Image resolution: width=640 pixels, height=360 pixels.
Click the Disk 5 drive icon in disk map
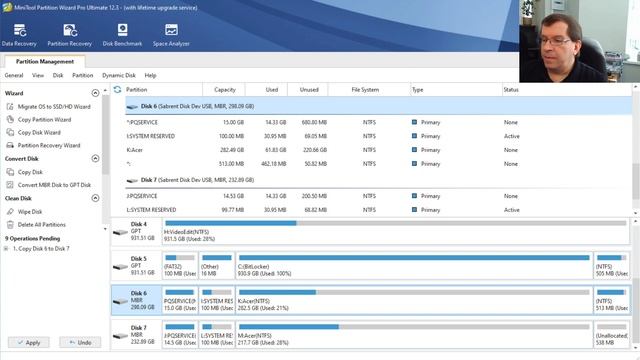tap(120, 267)
